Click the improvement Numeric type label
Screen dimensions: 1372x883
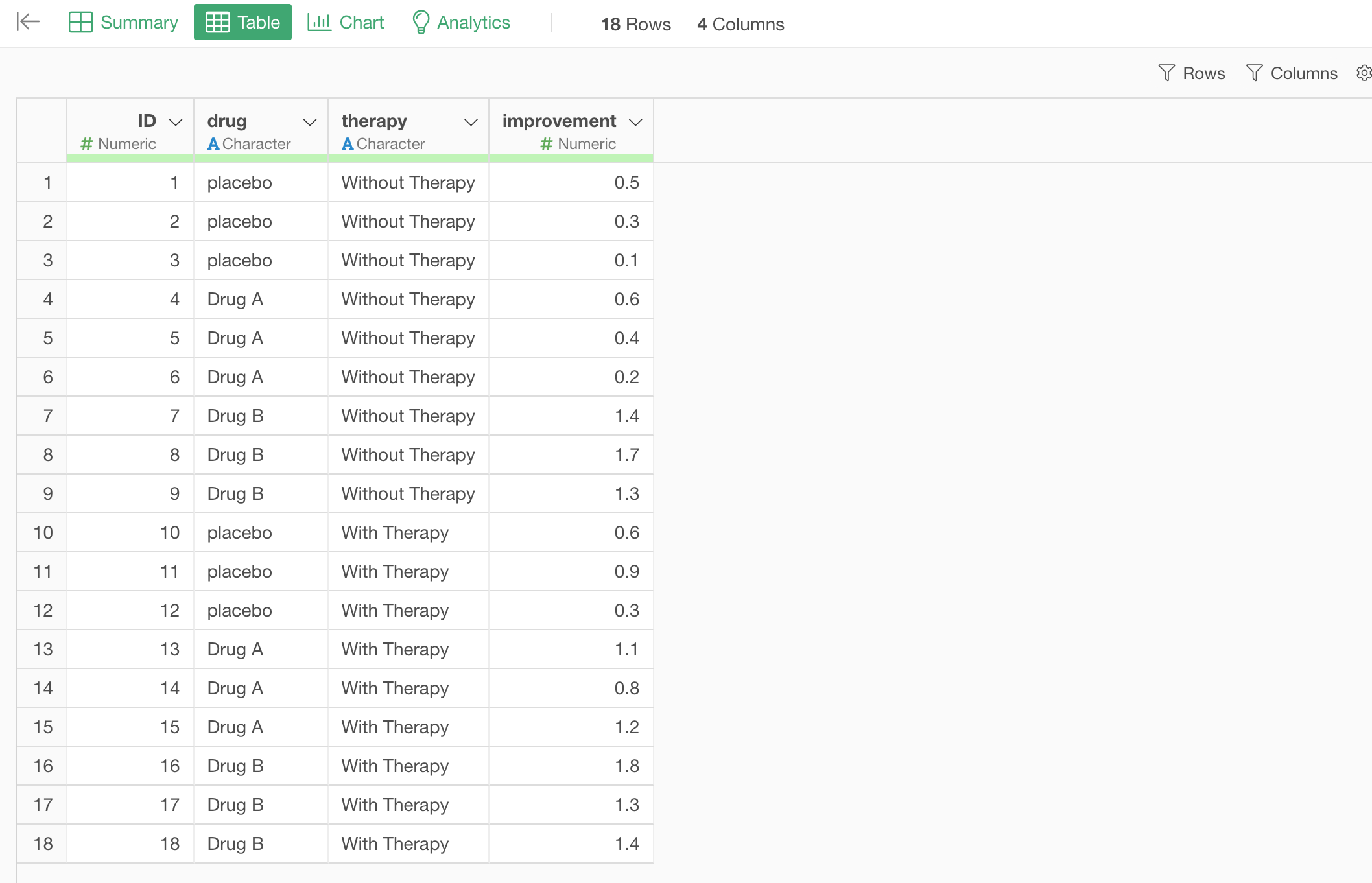(x=578, y=144)
